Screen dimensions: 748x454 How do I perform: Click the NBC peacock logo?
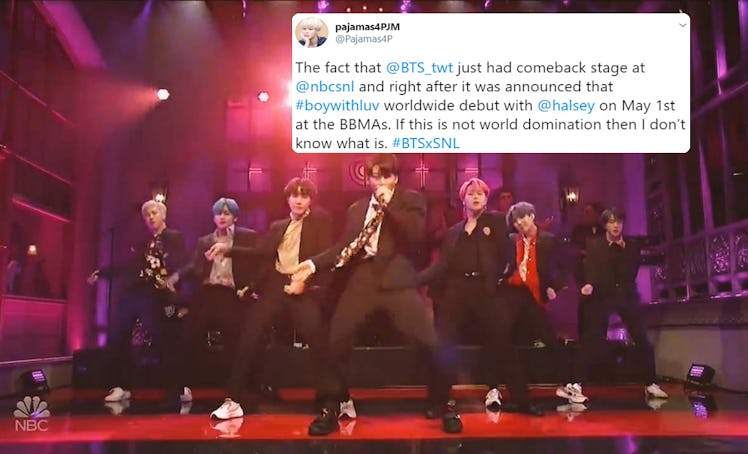click(31, 408)
